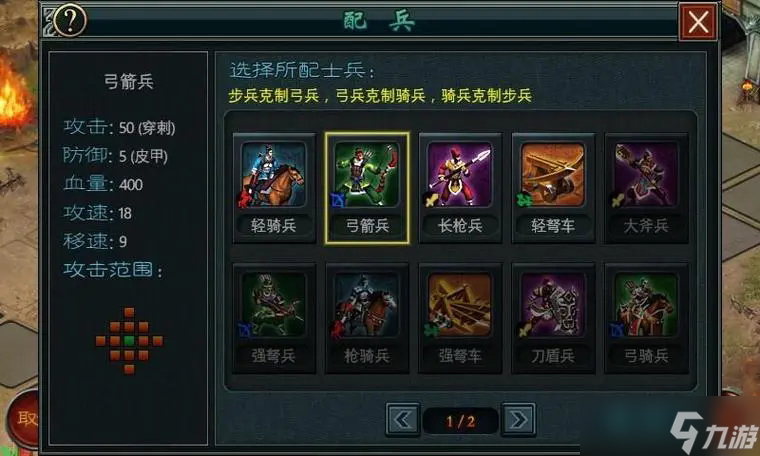Click the 弓箭兵 label under archer icon
The image size is (760, 456).
tap(367, 225)
